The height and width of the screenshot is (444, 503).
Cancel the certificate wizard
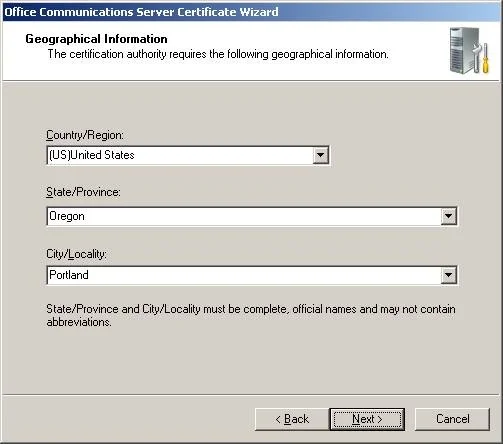click(452, 419)
